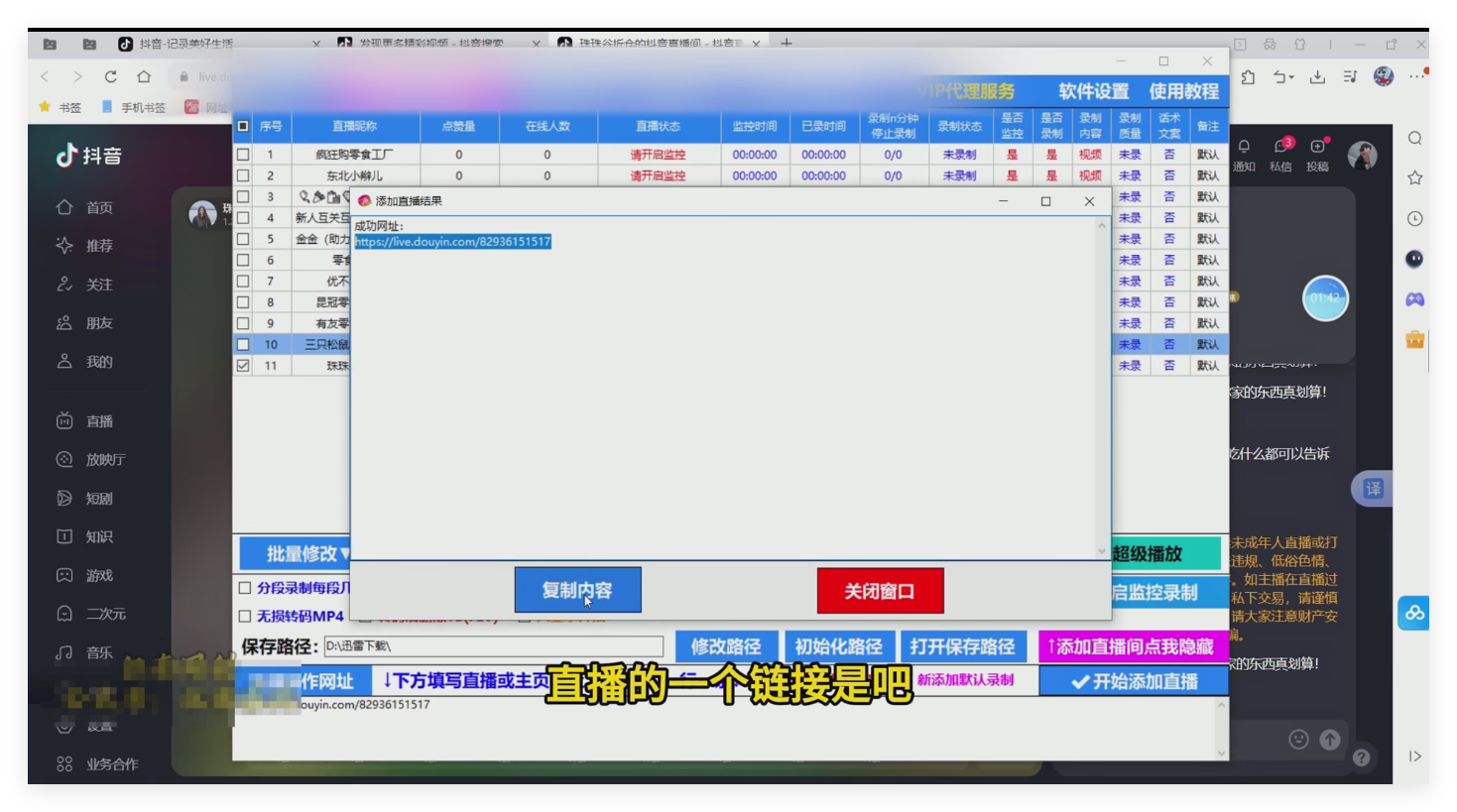Screen dimensions: 1457x812
Task: Open 知识 knowledge icon in sidebar
Action: (x=64, y=536)
